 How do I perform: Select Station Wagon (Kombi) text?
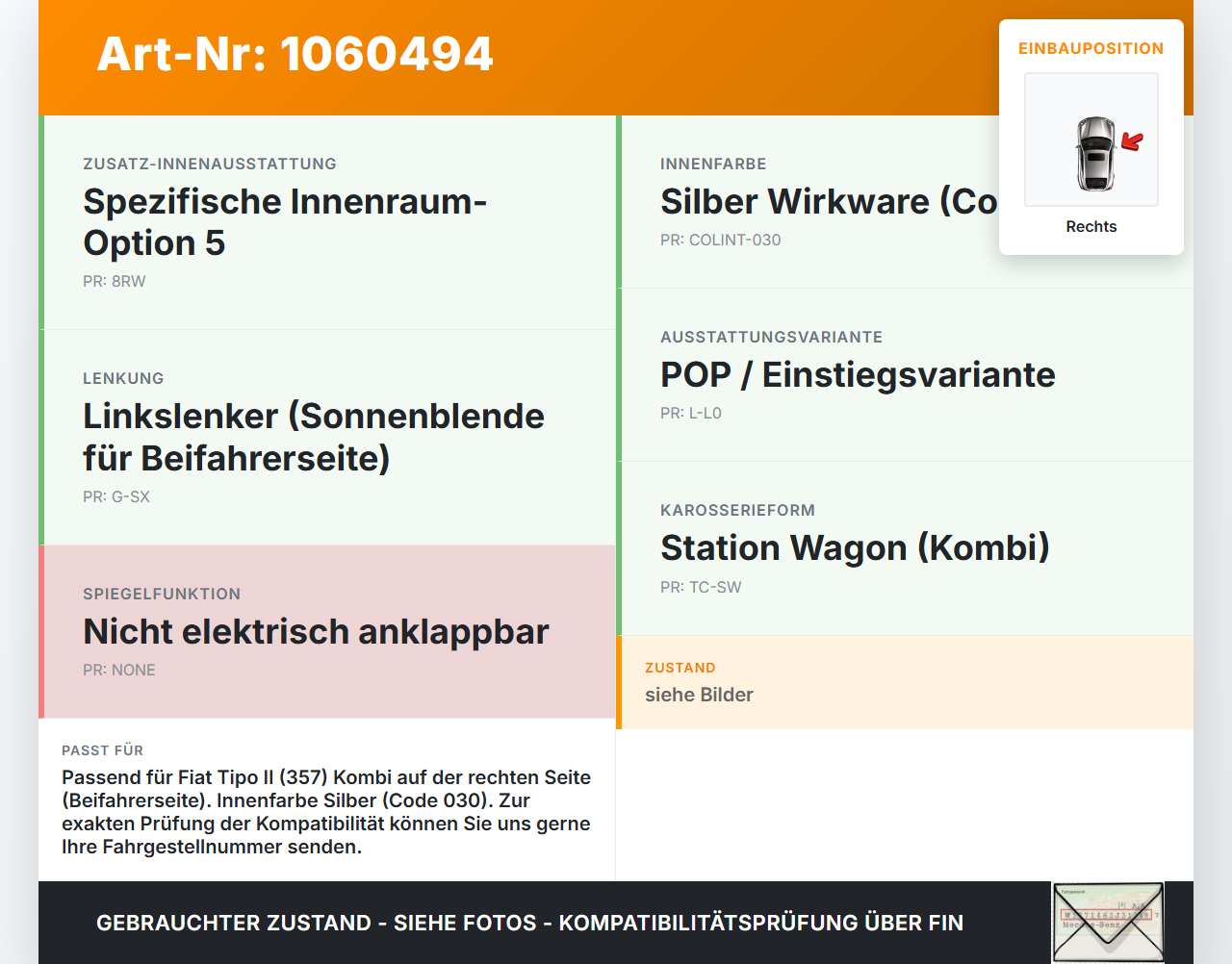[x=855, y=548]
